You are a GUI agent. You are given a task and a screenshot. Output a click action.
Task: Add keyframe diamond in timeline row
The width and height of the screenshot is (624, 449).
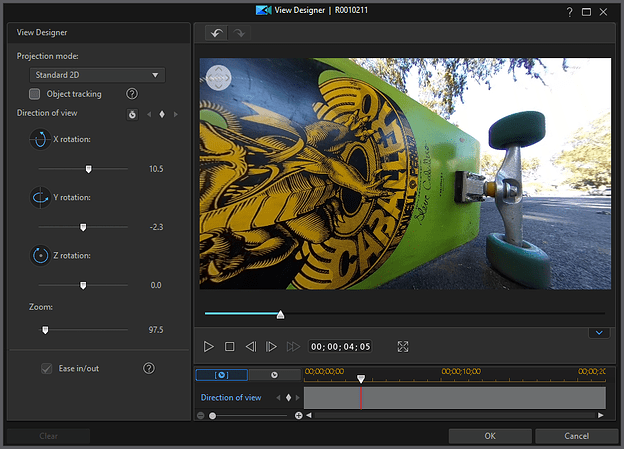(289, 398)
